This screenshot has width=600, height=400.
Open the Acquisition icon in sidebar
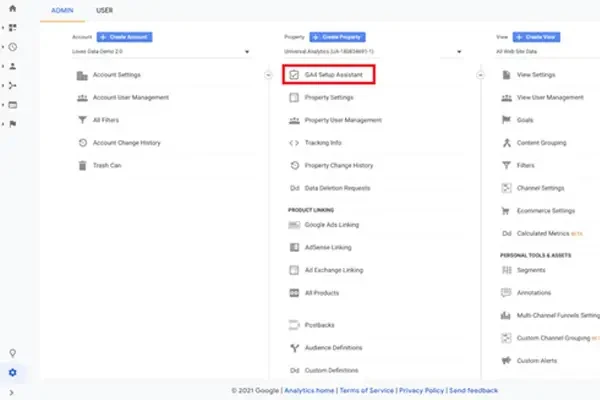[13, 85]
